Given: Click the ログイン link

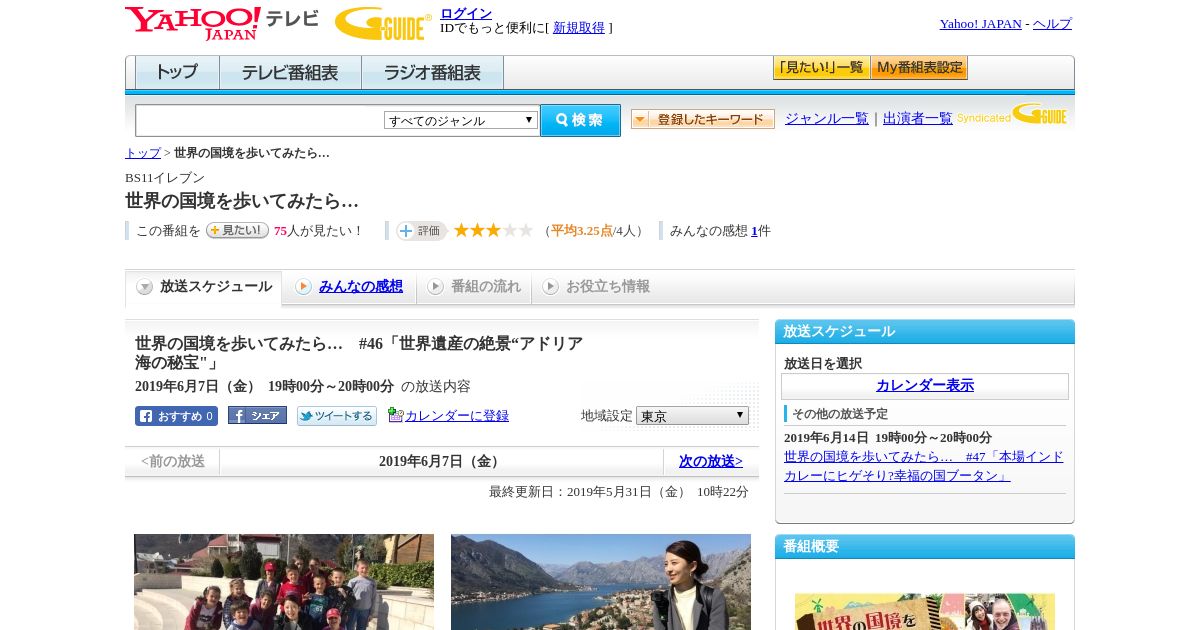Looking at the screenshot, I should point(466,13).
